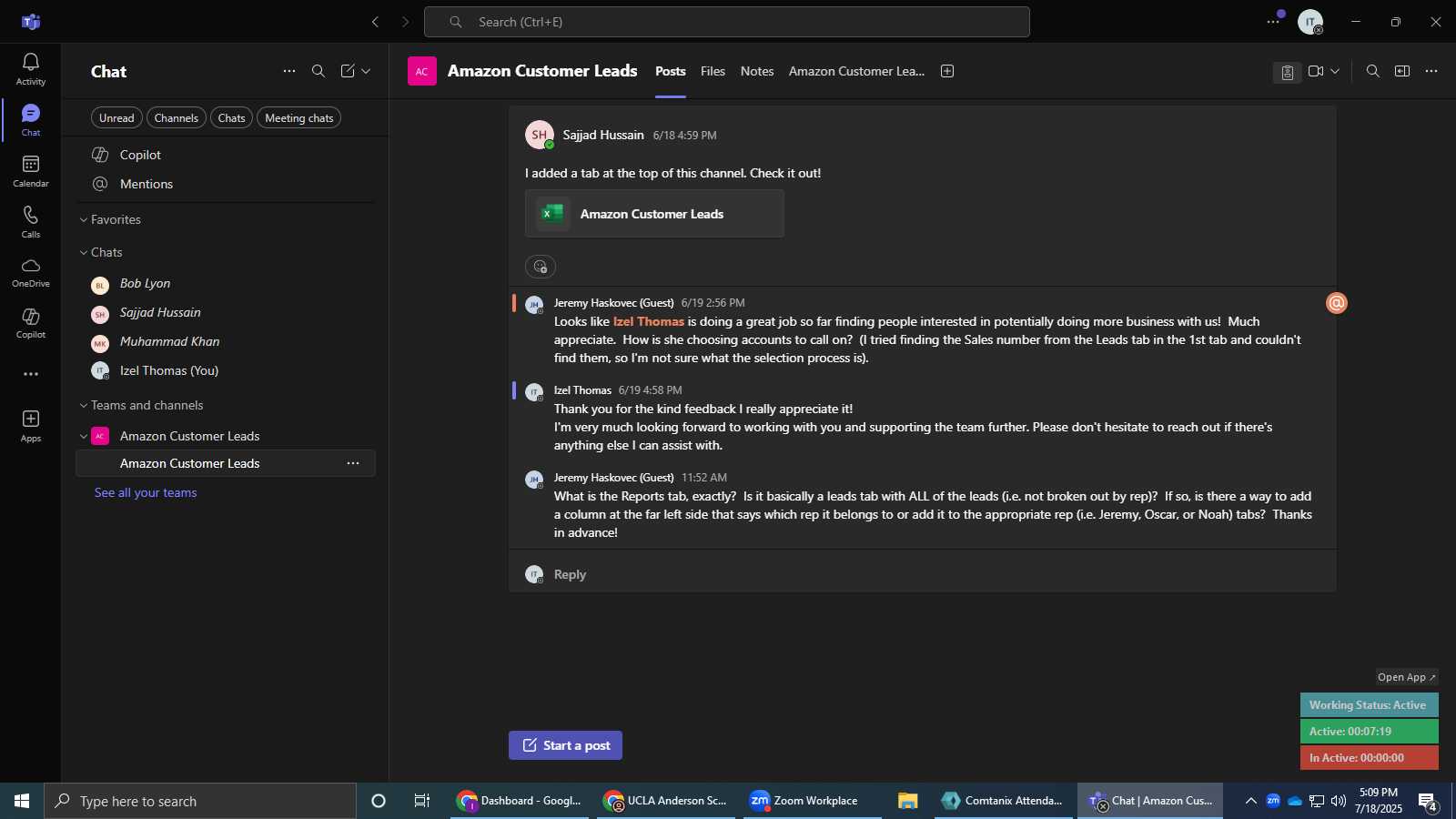The height and width of the screenshot is (819, 1456).
Task: Click Start a post button
Action: (565, 745)
